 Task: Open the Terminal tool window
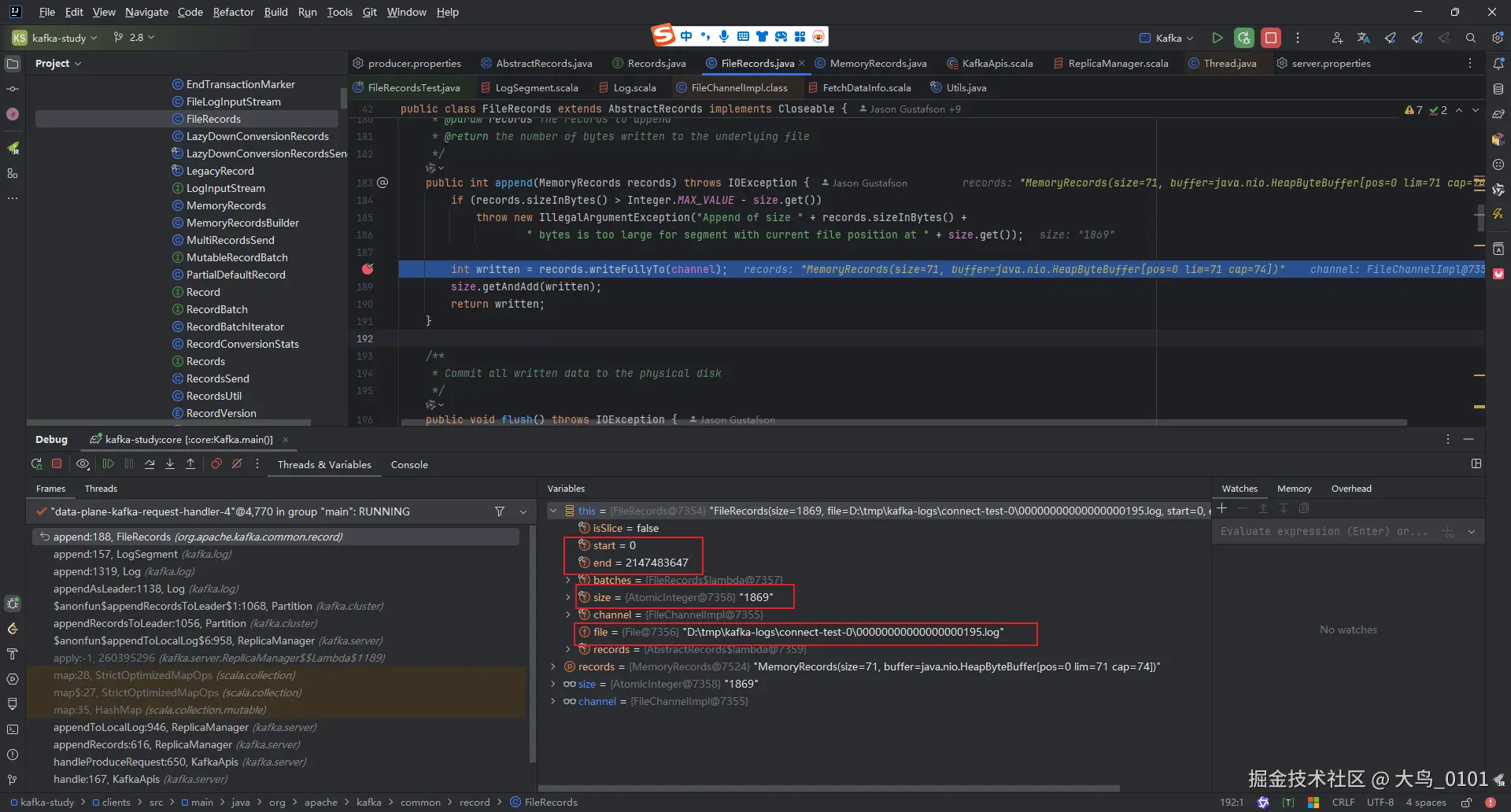[13, 729]
